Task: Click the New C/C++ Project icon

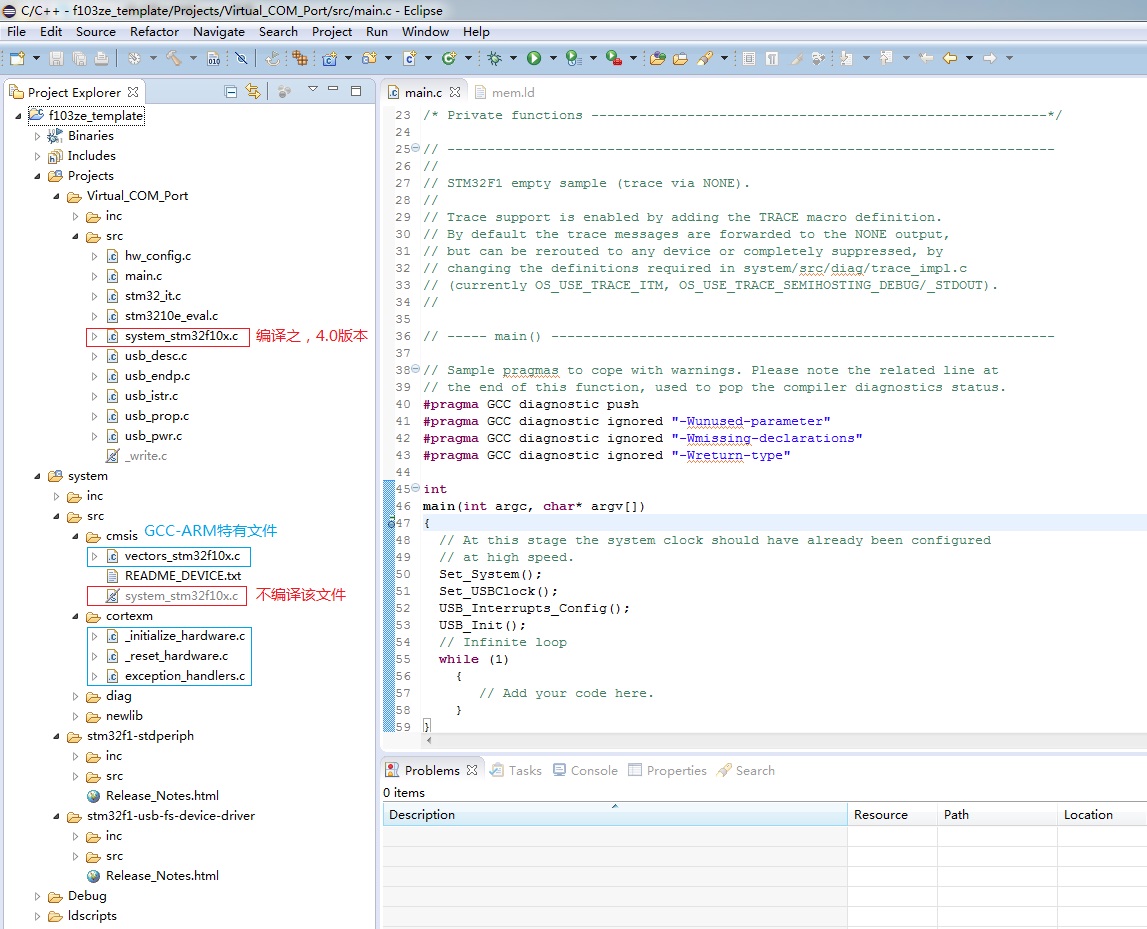Action: pyautogui.click(x=330, y=58)
